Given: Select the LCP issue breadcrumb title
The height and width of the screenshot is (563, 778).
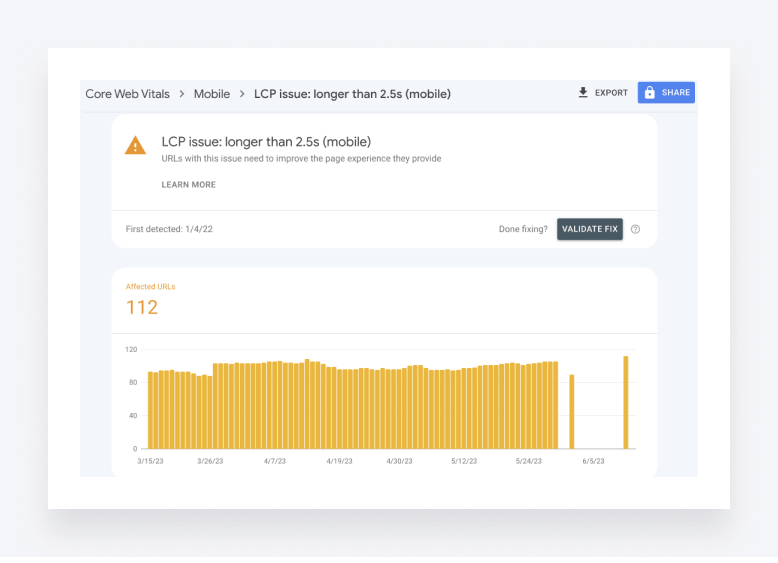Looking at the screenshot, I should [352, 94].
